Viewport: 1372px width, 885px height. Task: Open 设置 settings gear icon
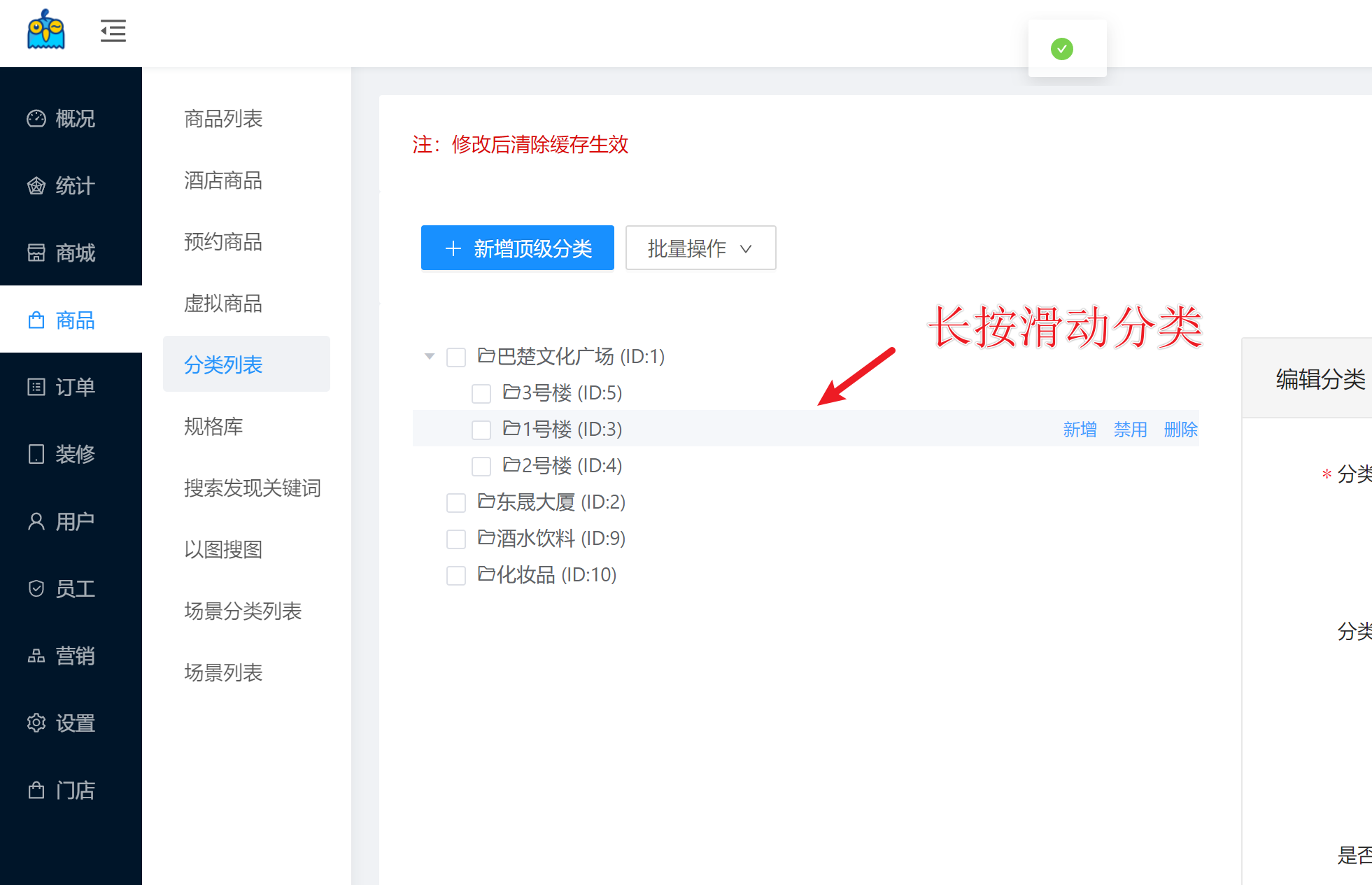tap(36, 723)
